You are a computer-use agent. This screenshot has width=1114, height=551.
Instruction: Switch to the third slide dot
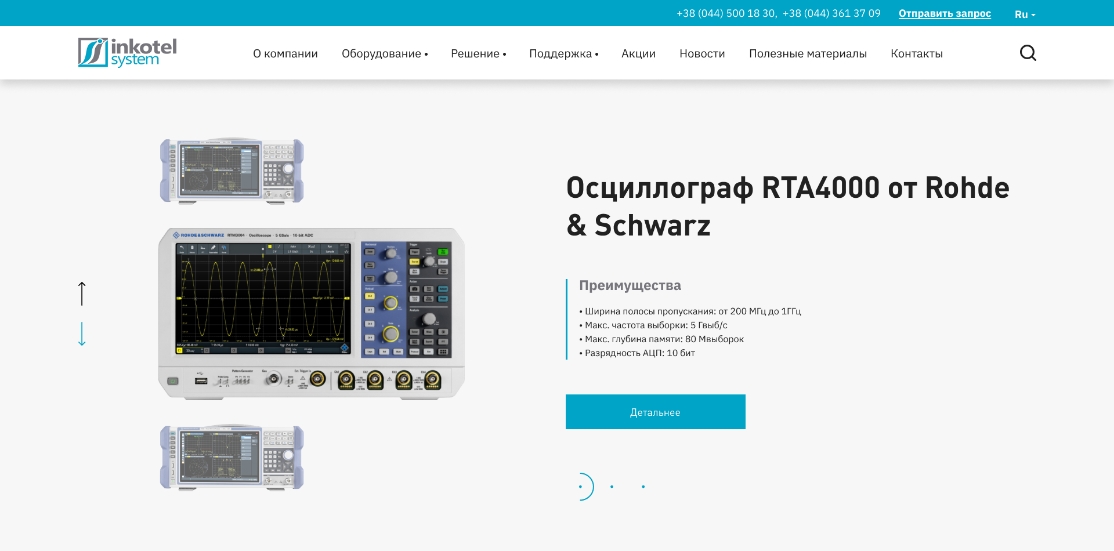click(643, 487)
